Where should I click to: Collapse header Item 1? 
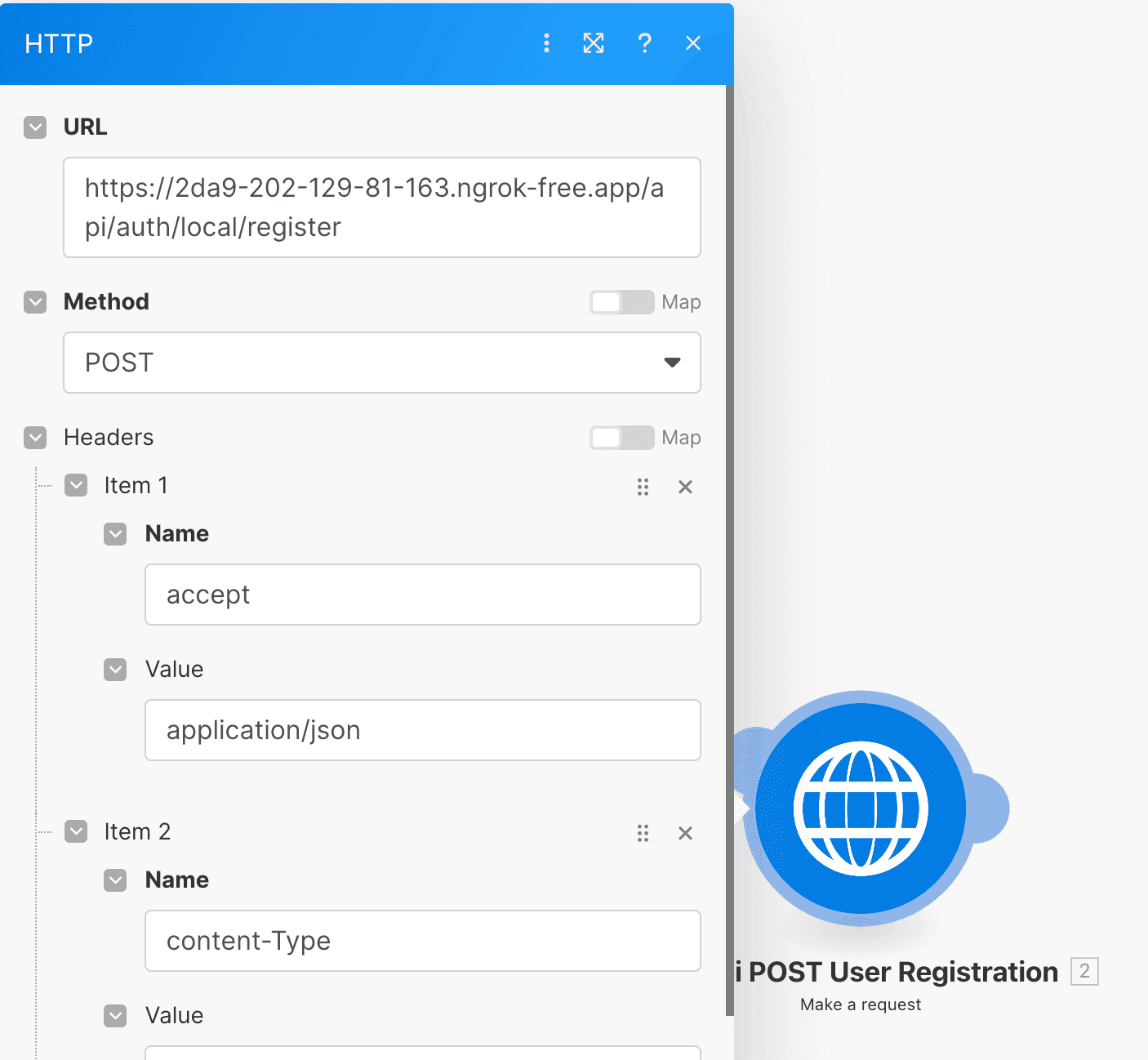[x=76, y=486]
